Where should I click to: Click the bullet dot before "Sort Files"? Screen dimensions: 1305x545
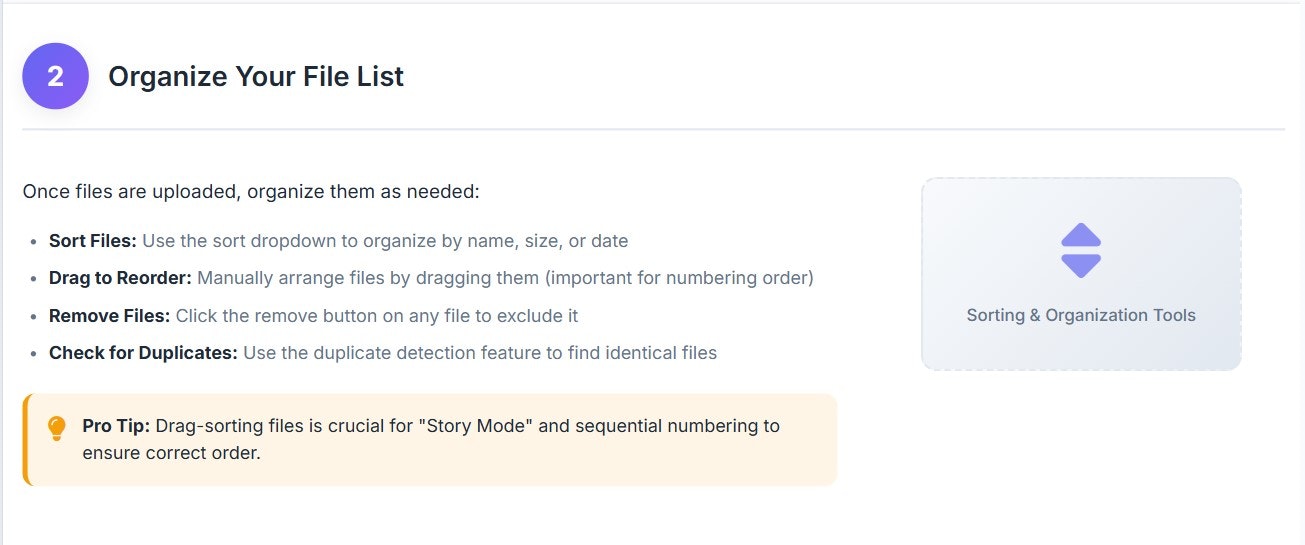click(35, 242)
